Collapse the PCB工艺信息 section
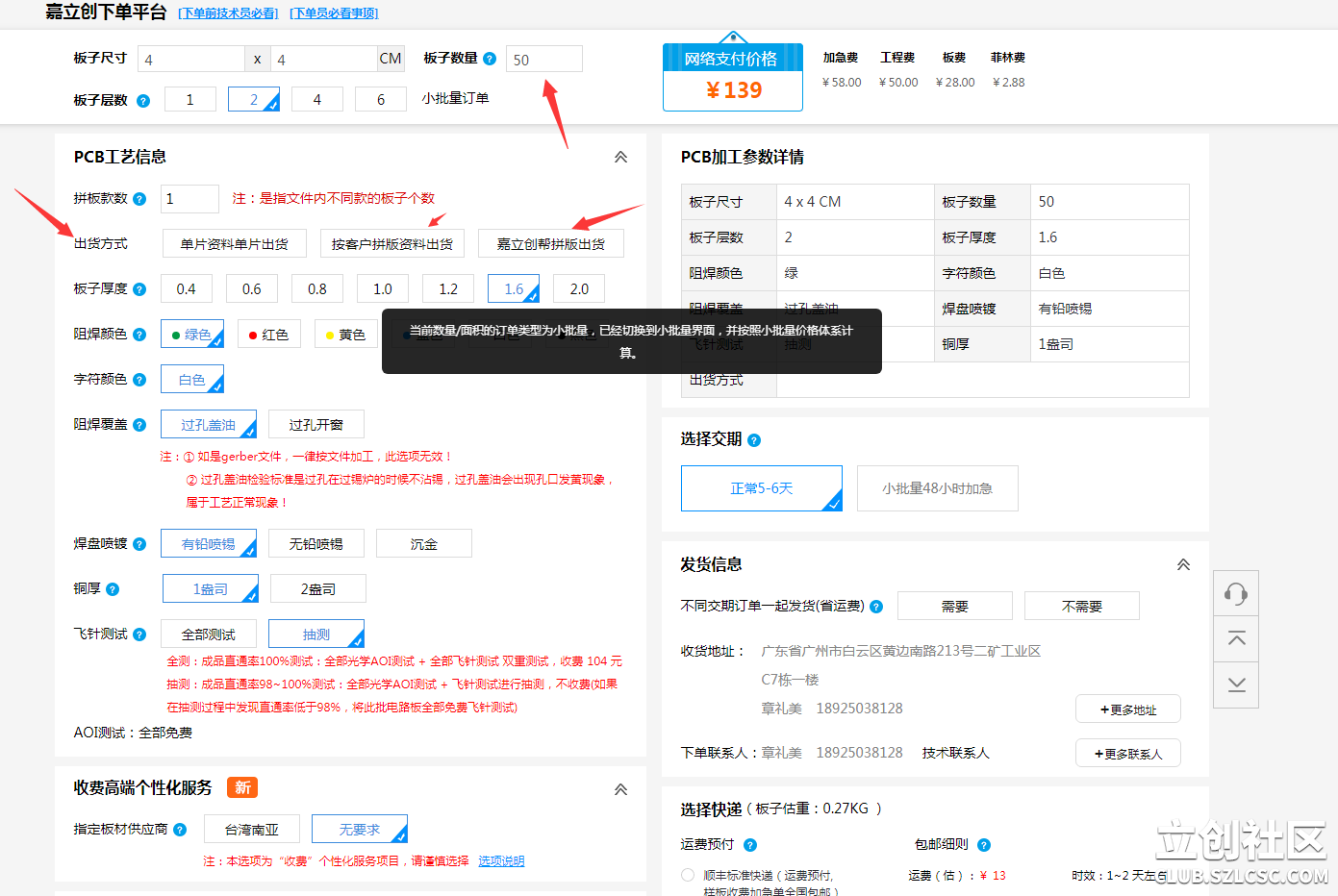The width and height of the screenshot is (1338, 896). tap(620, 157)
